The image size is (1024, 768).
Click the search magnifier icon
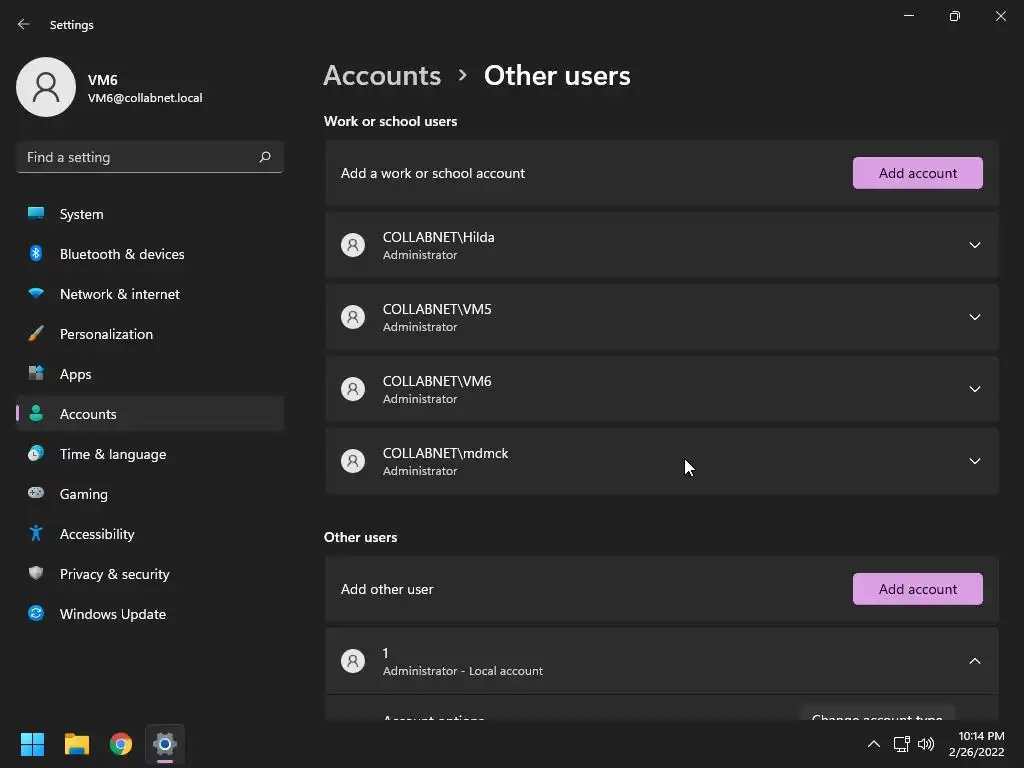pyautogui.click(x=265, y=157)
